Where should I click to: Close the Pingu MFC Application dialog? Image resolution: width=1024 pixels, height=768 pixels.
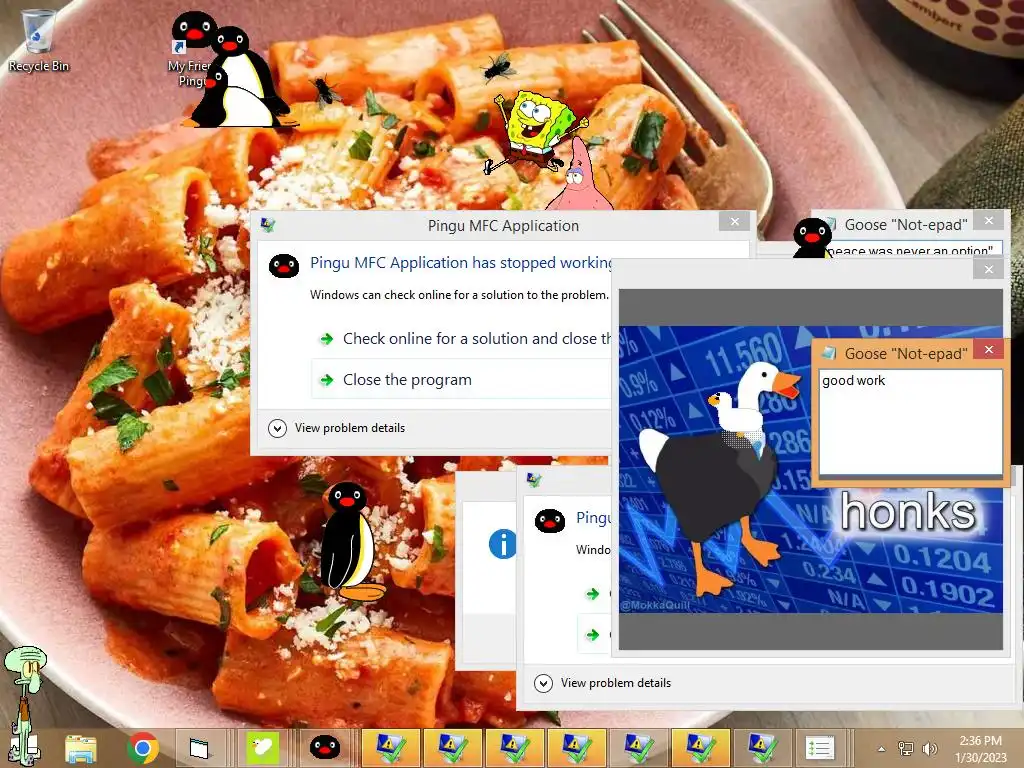(735, 221)
